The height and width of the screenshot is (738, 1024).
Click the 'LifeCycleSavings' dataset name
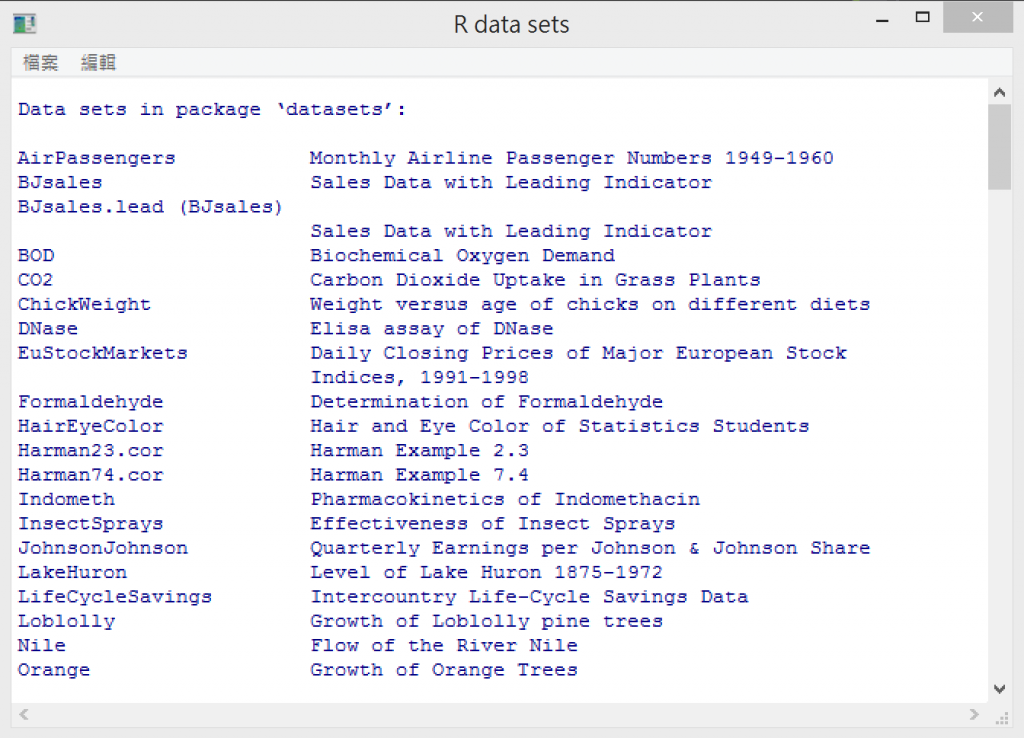point(115,597)
